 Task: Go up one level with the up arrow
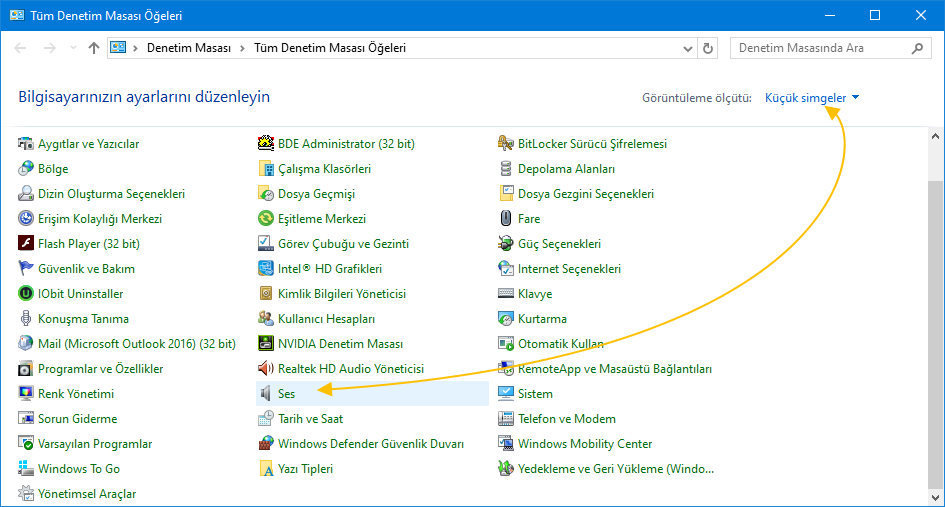pyautogui.click(x=93, y=48)
